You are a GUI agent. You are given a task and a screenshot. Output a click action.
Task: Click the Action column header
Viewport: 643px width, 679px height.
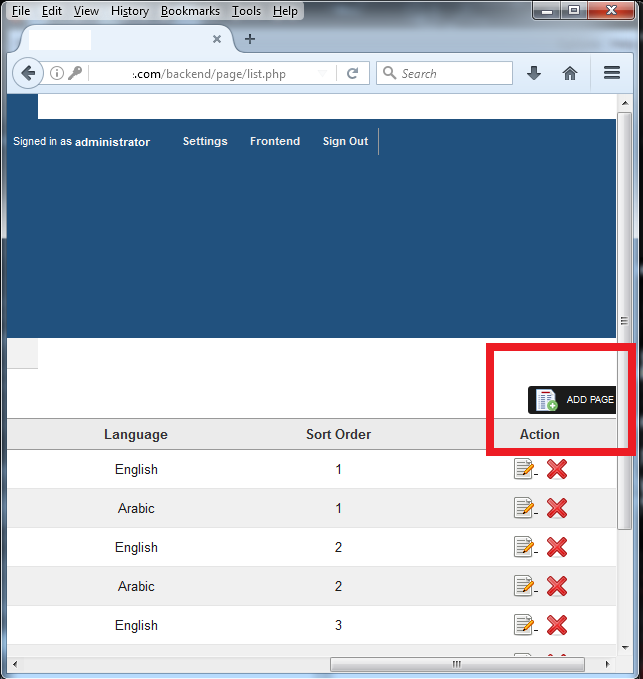(540, 434)
